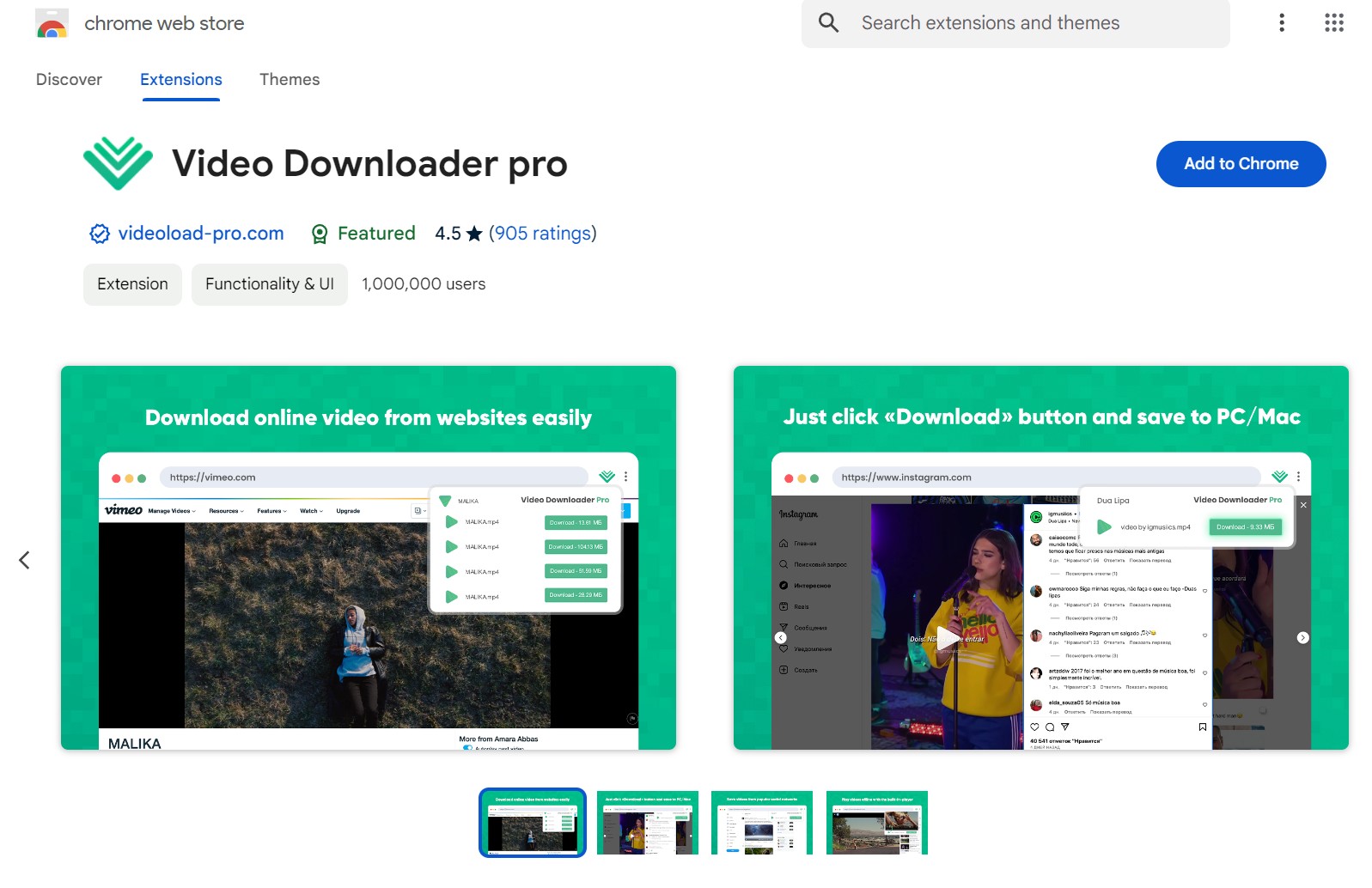Click the 4.5 star rating text

458,234
